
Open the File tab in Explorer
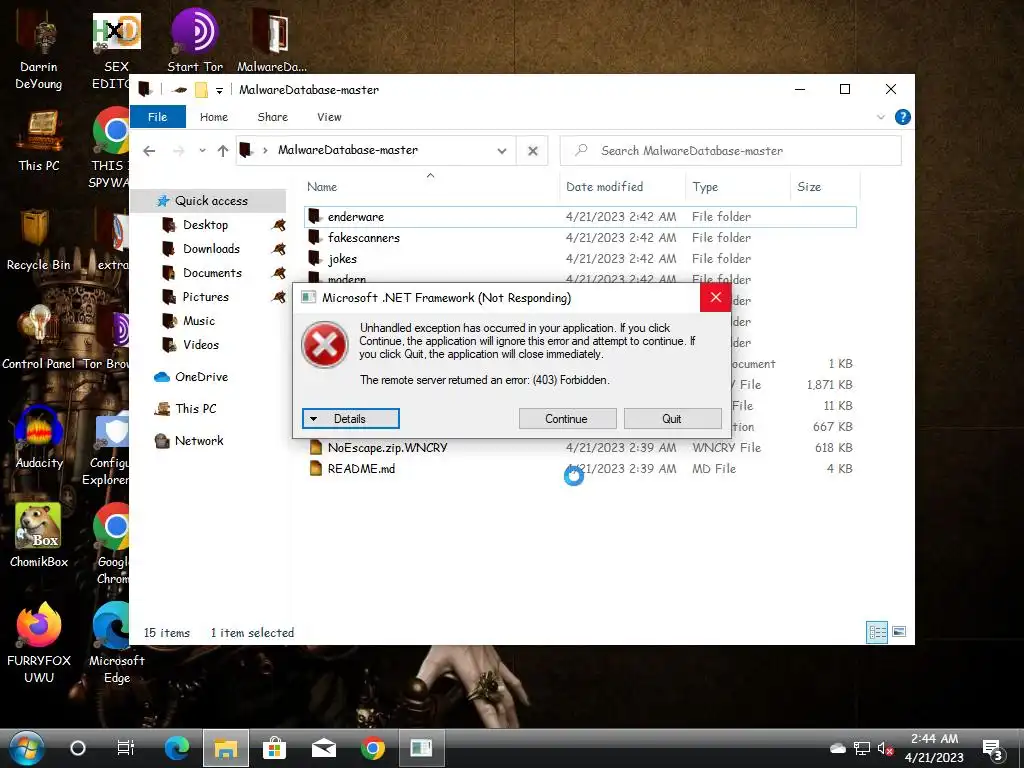[x=157, y=117]
